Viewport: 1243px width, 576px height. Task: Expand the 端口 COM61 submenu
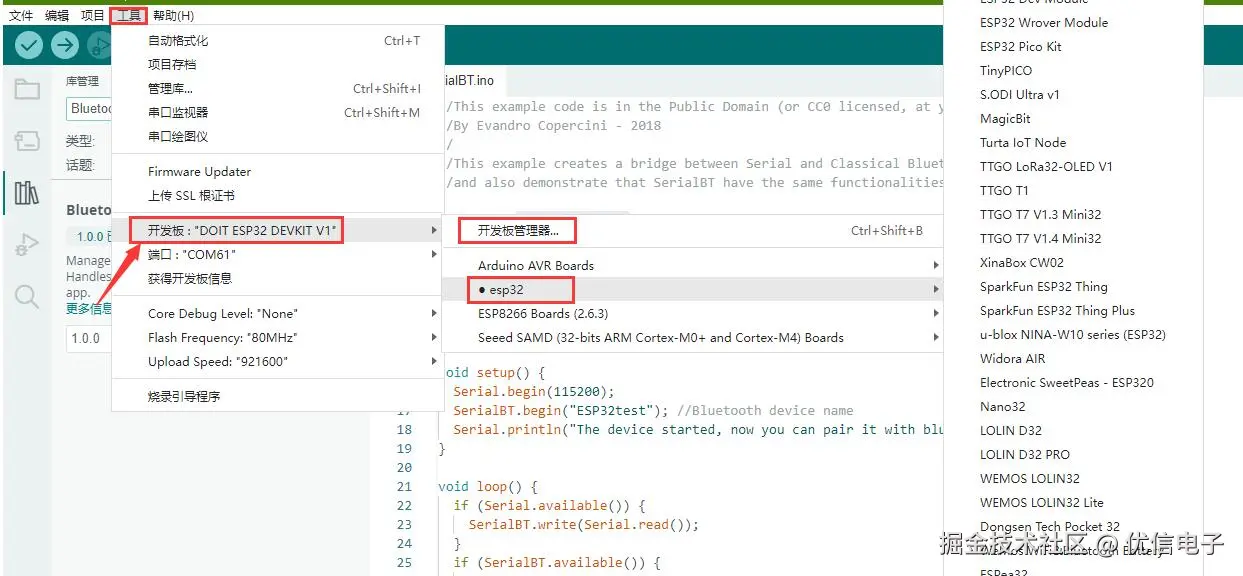[x=277, y=255]
